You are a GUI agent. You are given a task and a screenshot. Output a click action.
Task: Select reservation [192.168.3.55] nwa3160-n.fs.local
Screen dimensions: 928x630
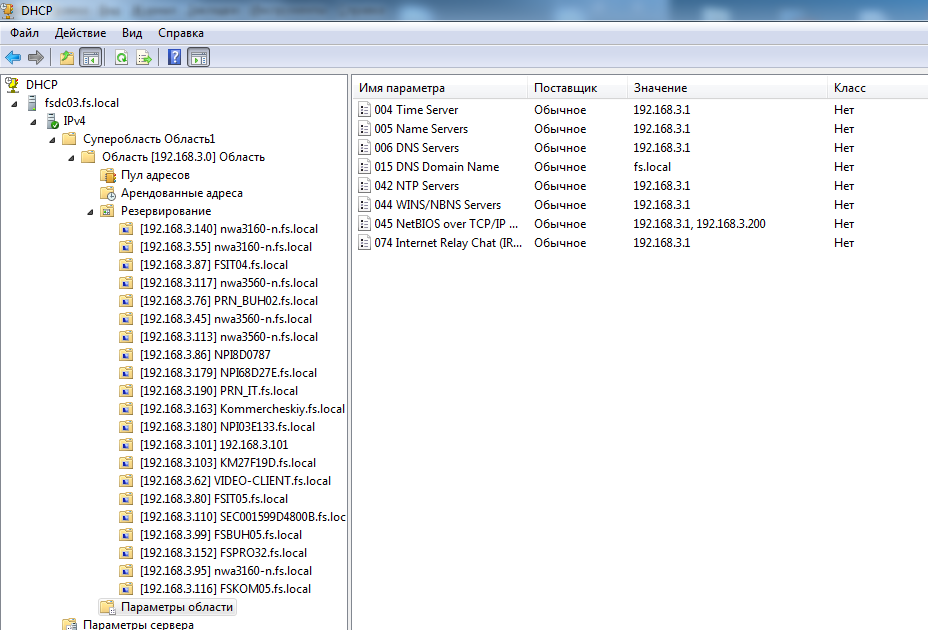pos(225,247)
